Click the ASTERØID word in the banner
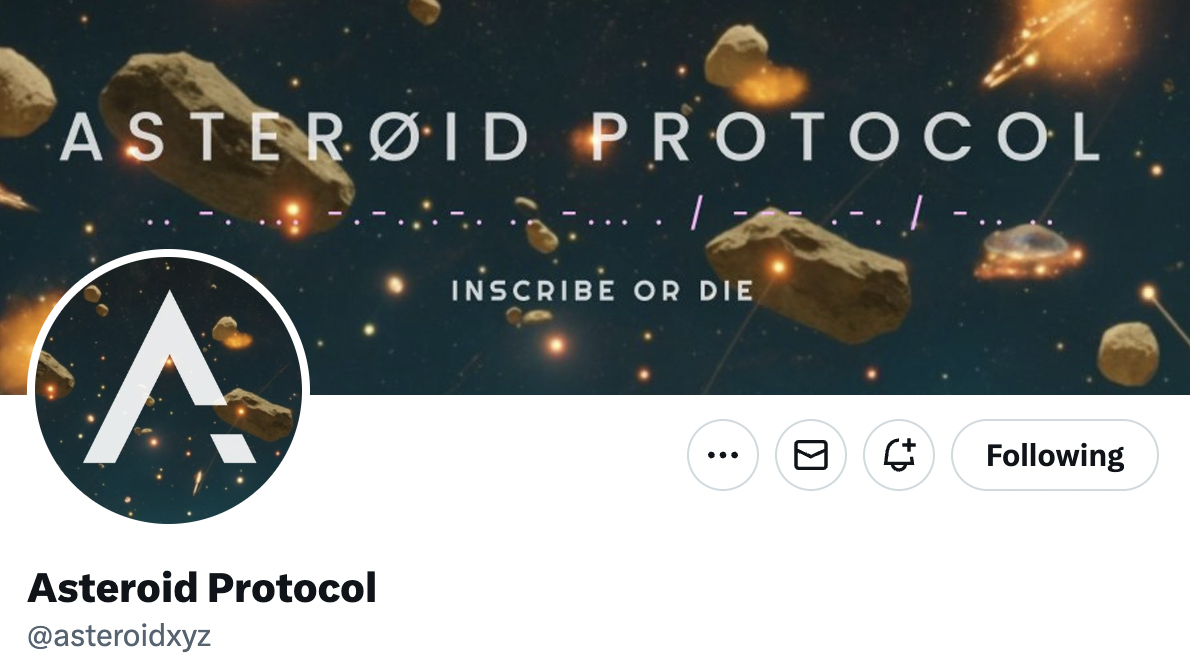1190x658 pixels. [x=294, y=137]
